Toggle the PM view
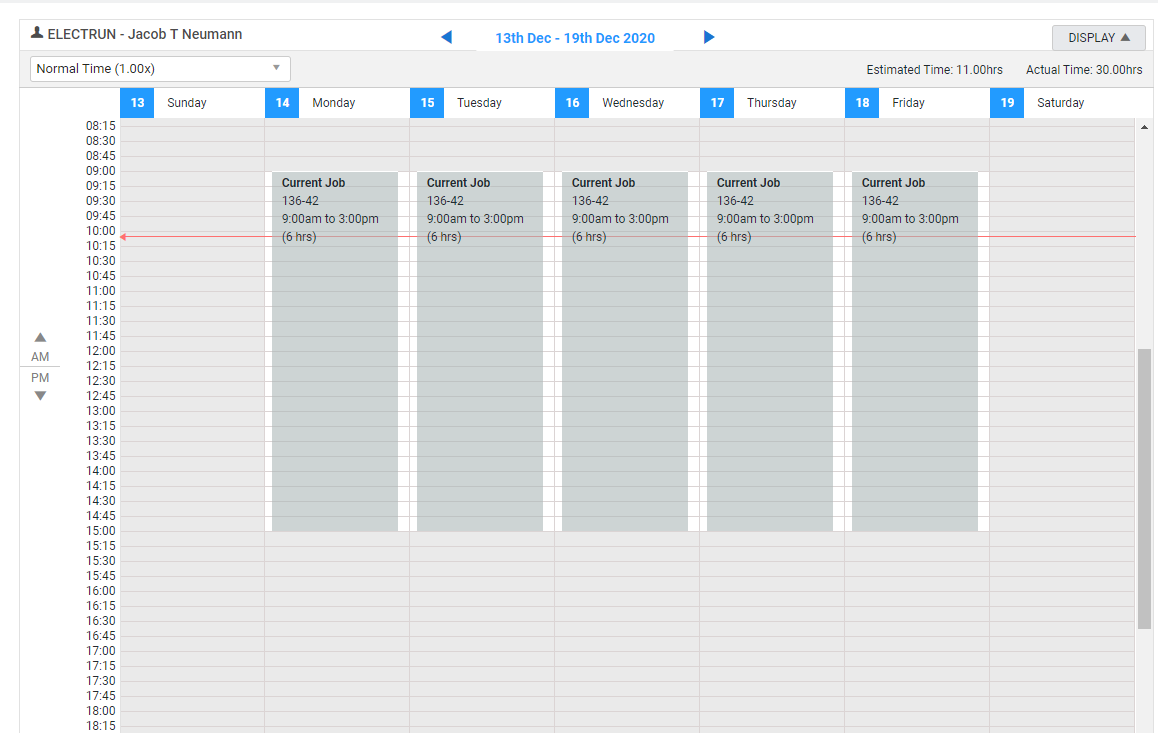Viewport: 1158px width, 733px height. pyautogui.click(x=40, y=377)
